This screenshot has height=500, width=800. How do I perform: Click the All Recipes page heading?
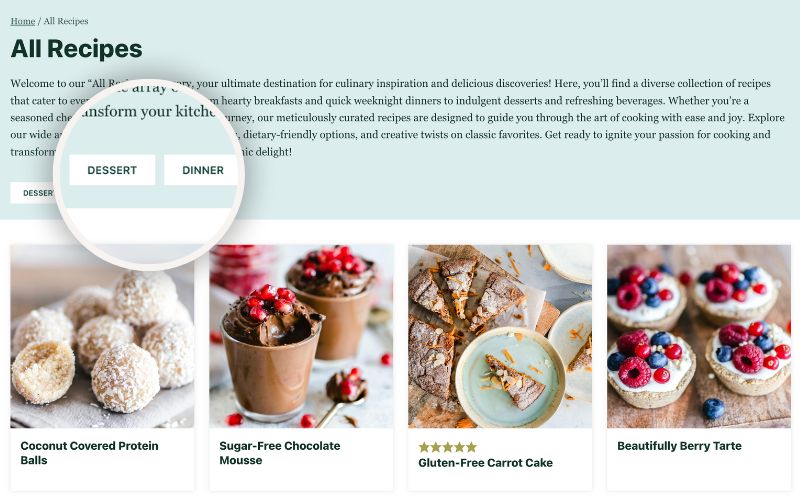[76, 49]
